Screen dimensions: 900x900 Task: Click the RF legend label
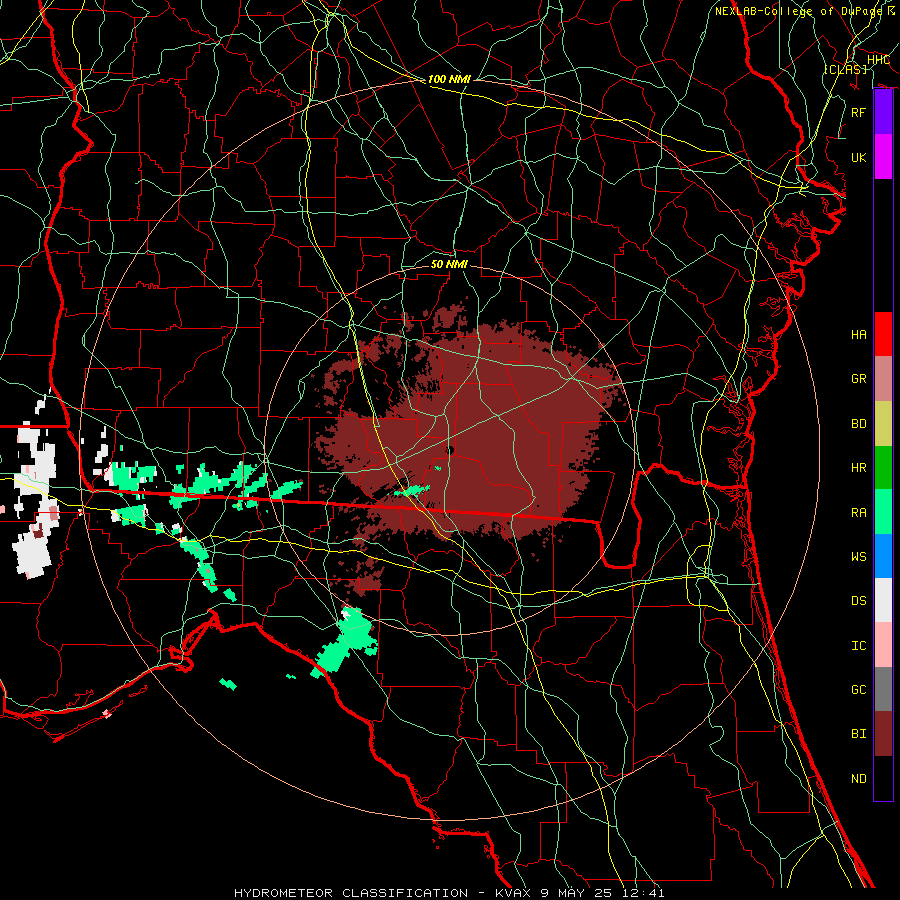pos(858,112)
